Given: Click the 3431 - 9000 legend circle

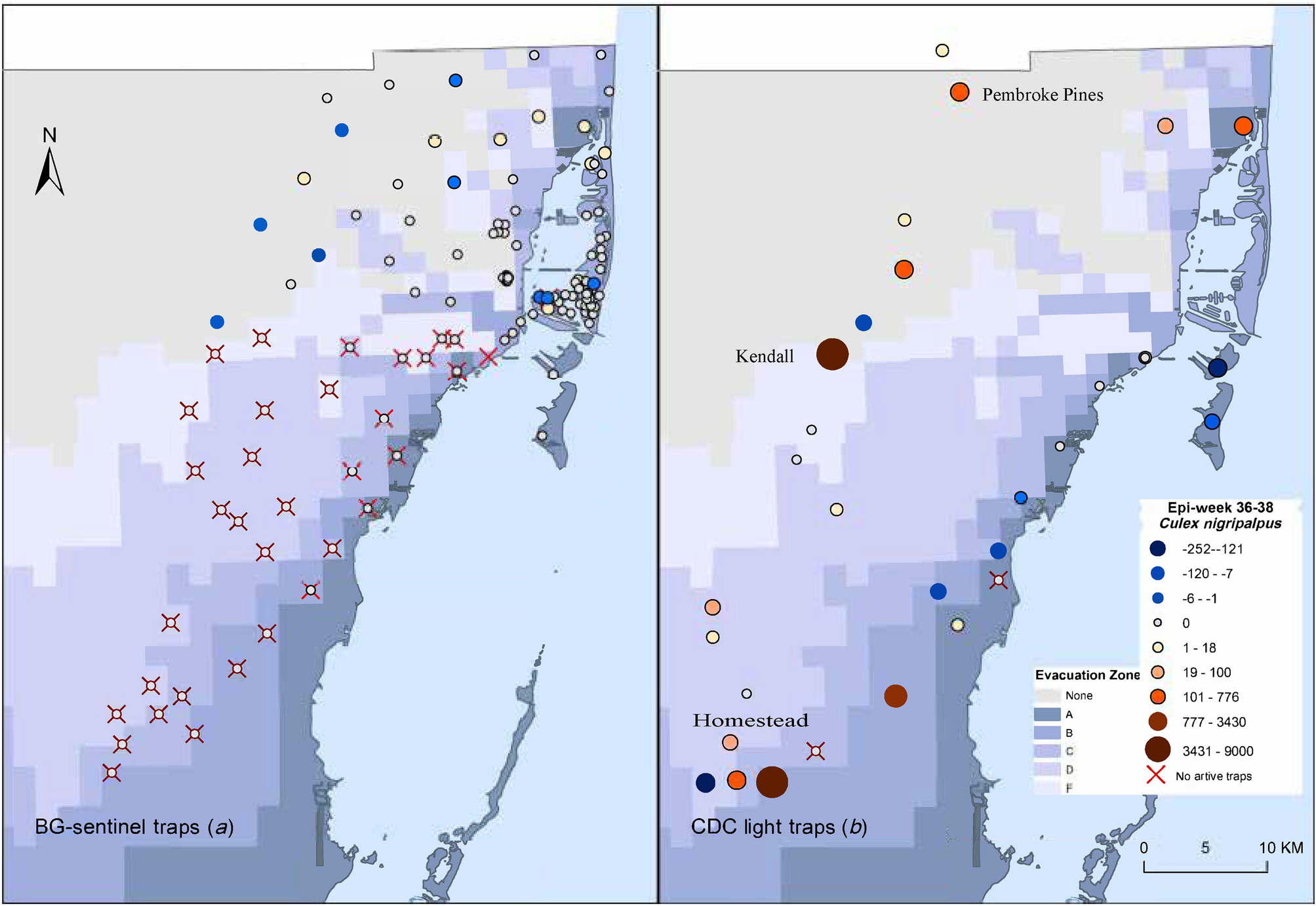Looking at the screenshot, I should tap(1157, 750).
